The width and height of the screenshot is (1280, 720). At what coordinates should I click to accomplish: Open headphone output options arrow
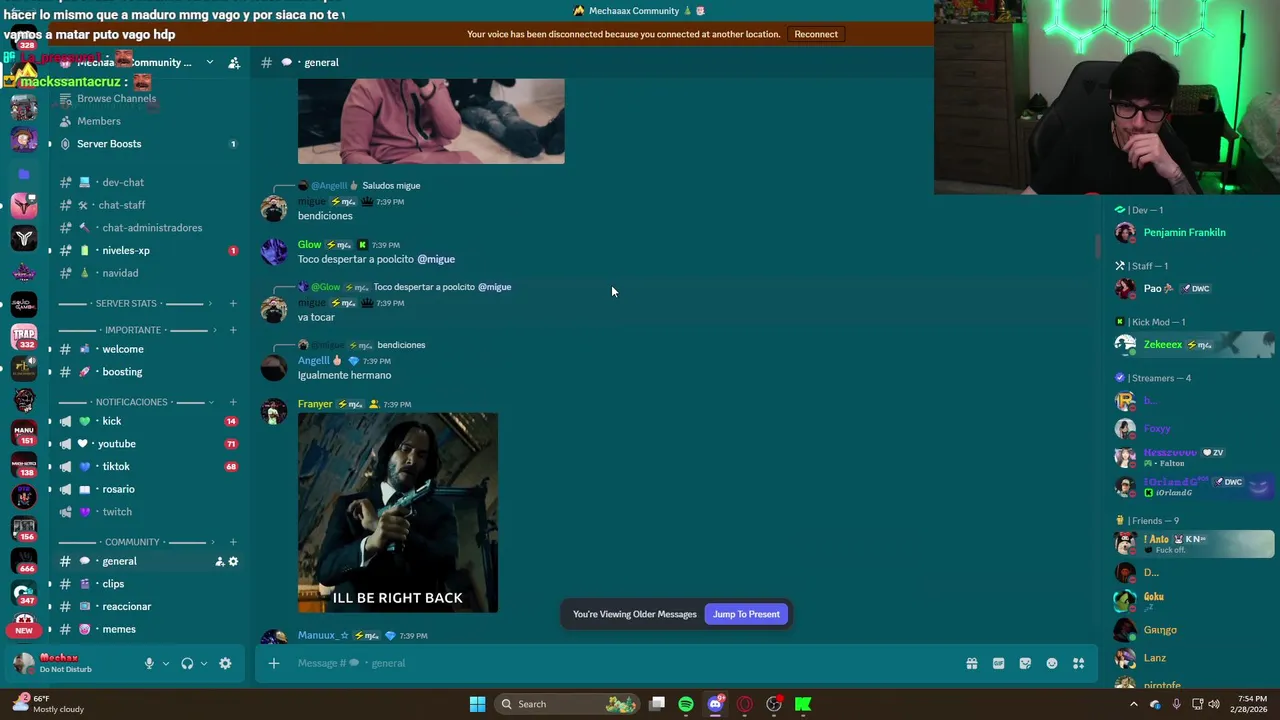(x=204, y=663)
